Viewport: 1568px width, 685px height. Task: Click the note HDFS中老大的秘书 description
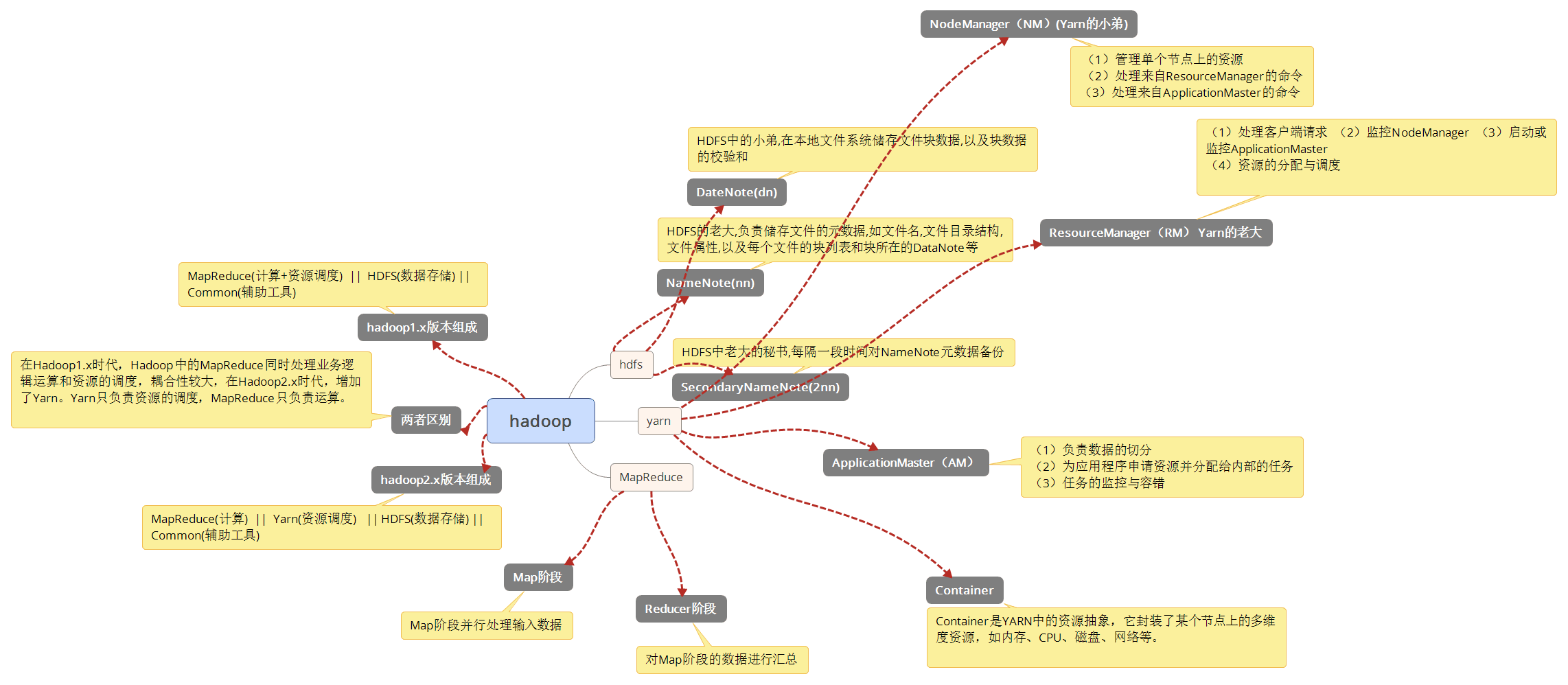[843, 352]
